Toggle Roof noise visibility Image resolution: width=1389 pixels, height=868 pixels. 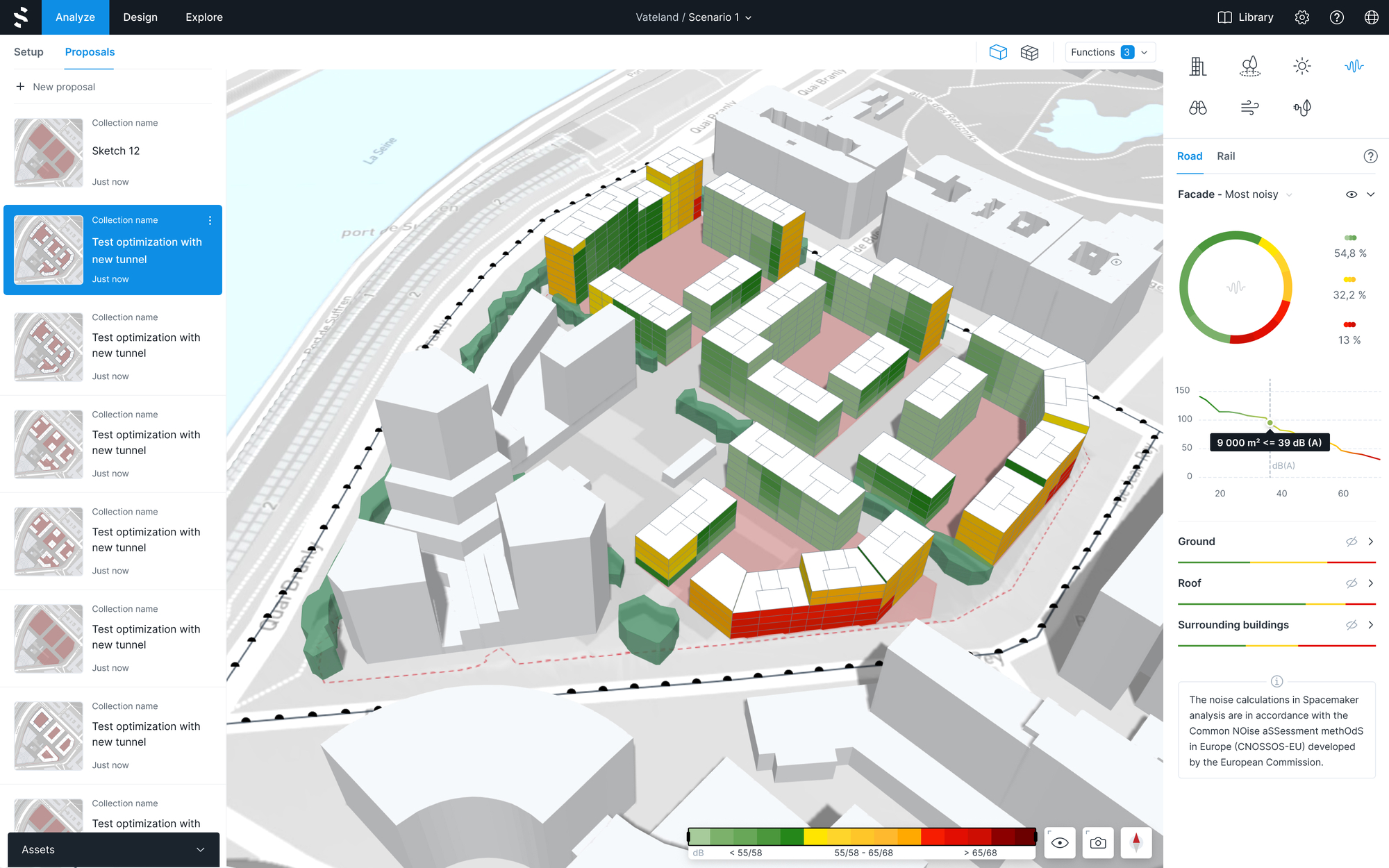click(x=1351, y=583)
